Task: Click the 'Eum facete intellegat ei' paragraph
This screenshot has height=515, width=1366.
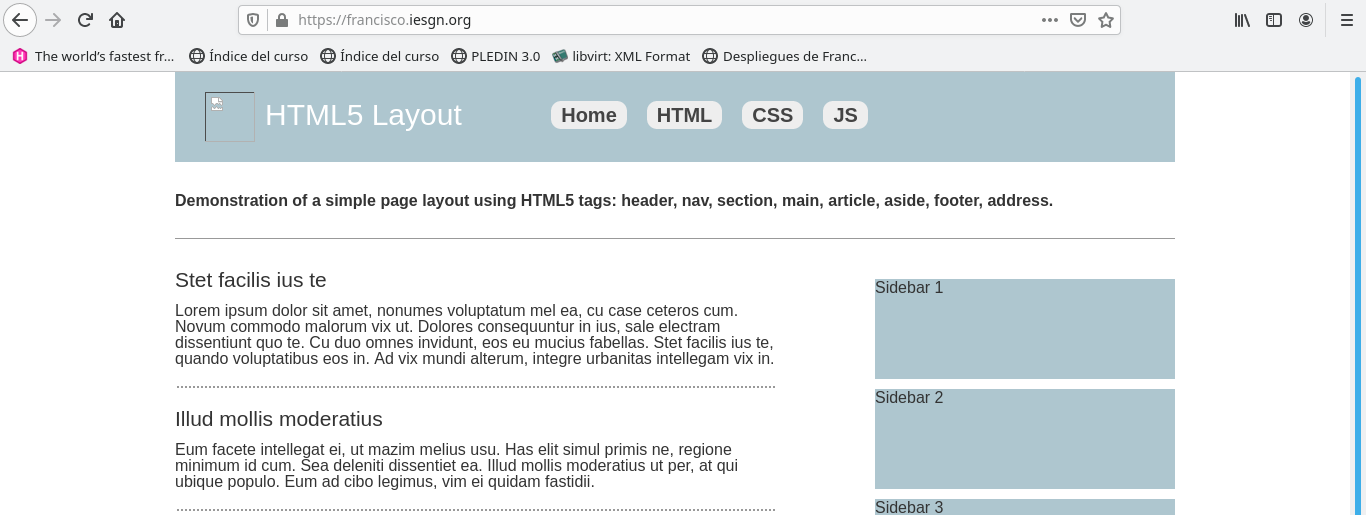Action: coord(457,466)
